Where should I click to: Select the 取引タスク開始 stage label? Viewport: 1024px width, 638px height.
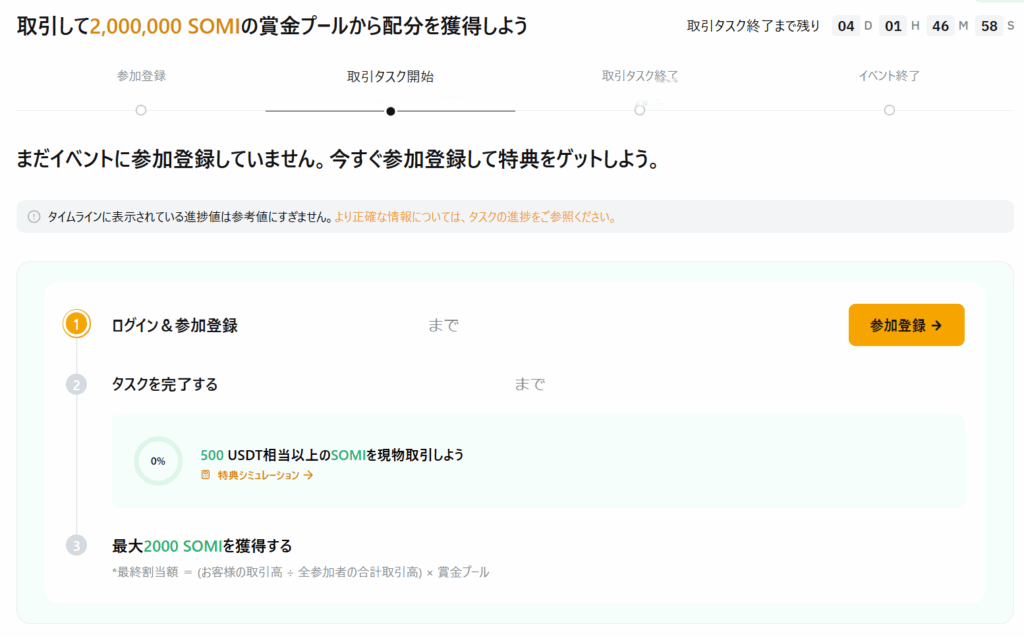pos(390,76)
